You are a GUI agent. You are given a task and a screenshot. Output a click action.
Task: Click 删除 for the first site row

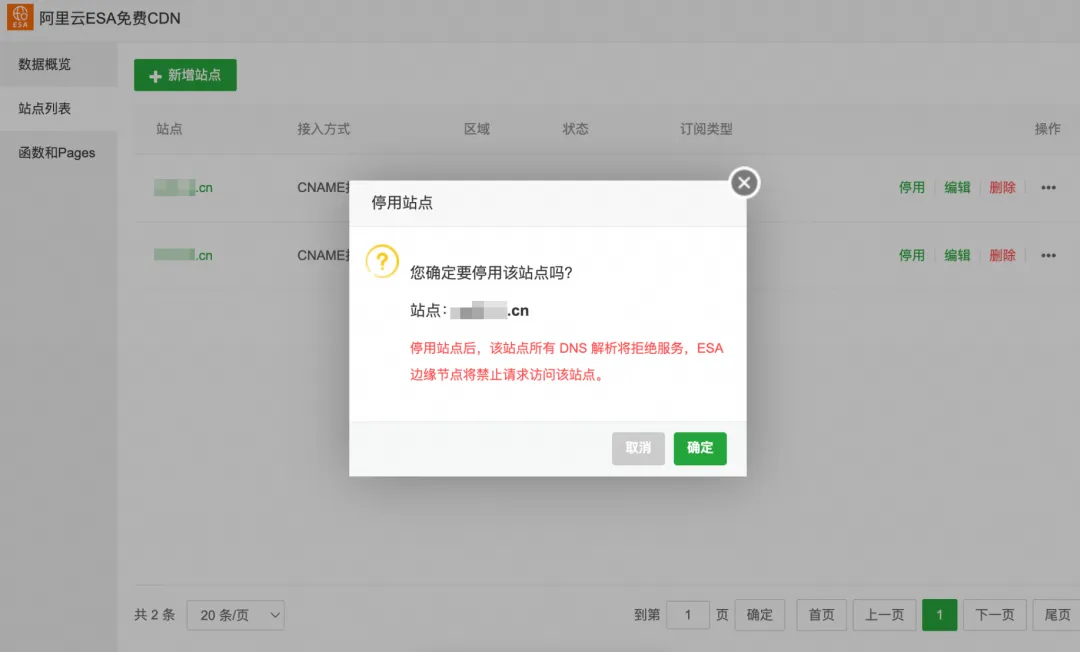pos(1002,187)
